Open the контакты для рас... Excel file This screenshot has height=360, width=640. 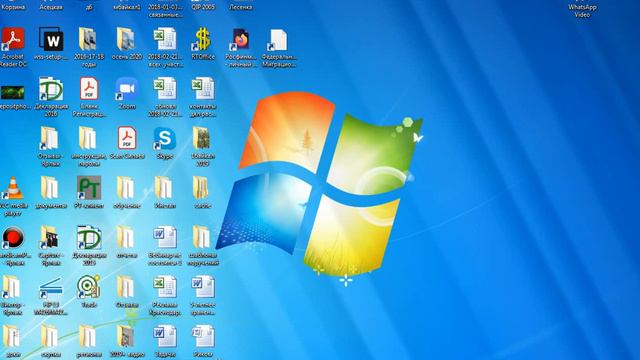(203, 89)
